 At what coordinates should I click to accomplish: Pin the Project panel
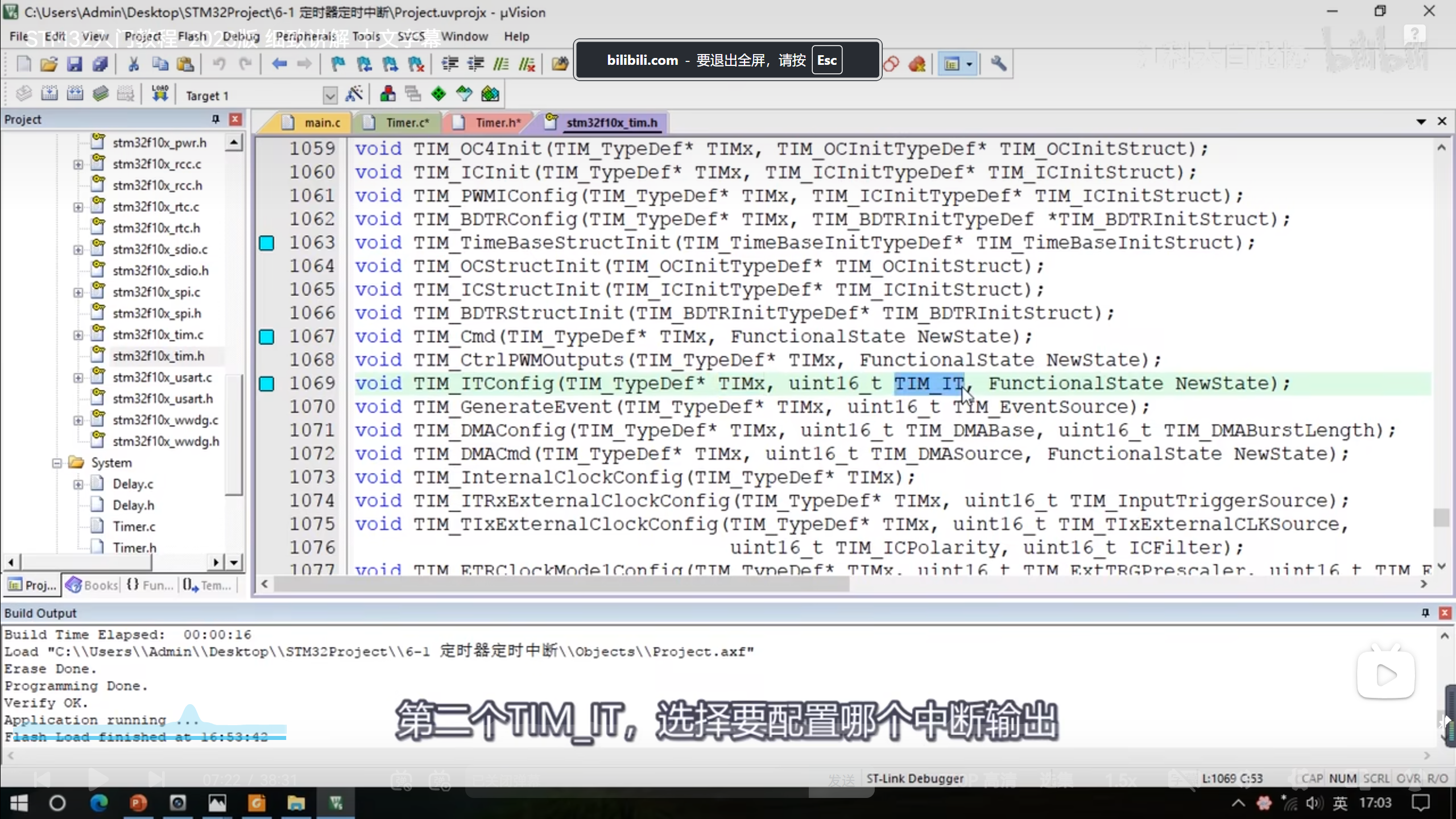click(216, 119)
